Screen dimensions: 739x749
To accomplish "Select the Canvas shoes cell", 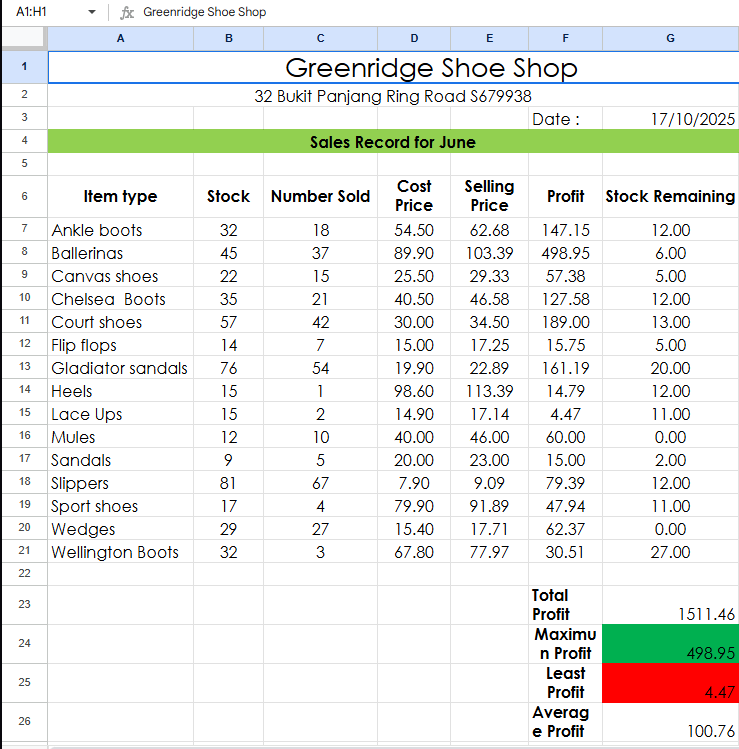I will click(x=120, y=275).
